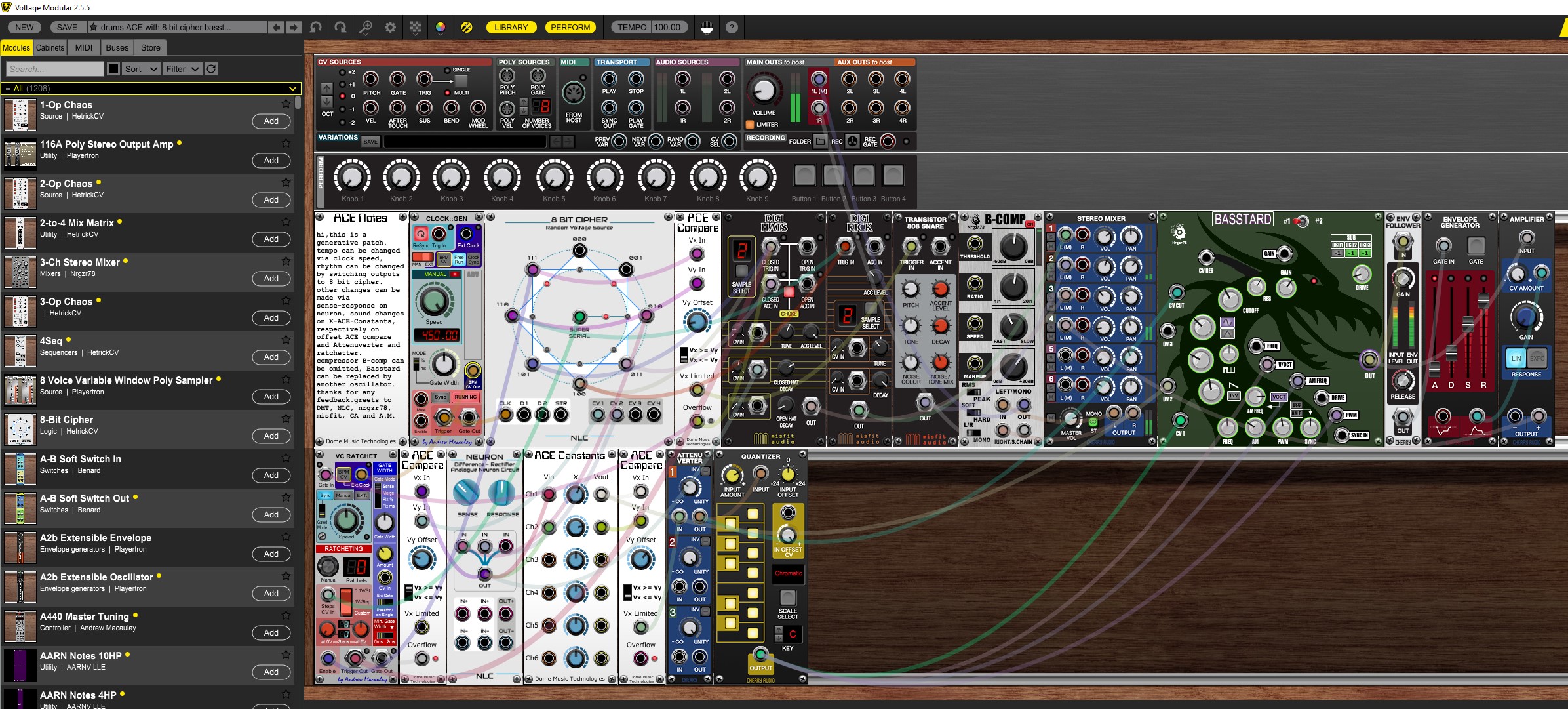Image resolution: width=1568 pixels, height=709 pixels.
Task: Toggle the RUNNING button on Clock::Gen
Action: tap(465, 397)
